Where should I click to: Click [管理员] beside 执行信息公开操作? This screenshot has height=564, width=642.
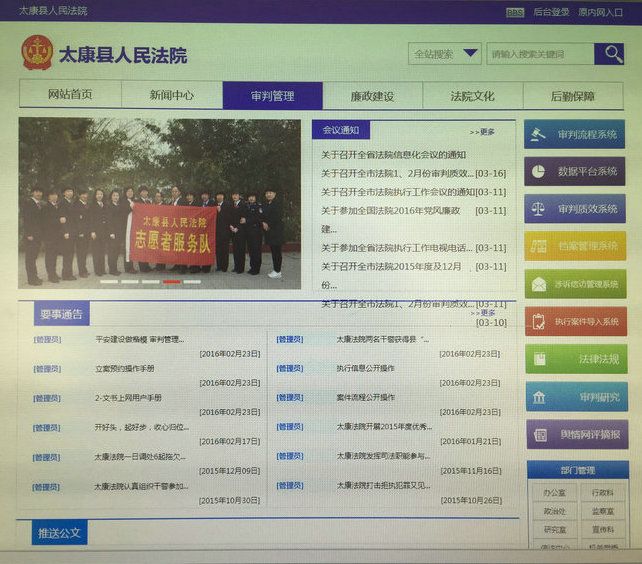coord(290,368)
